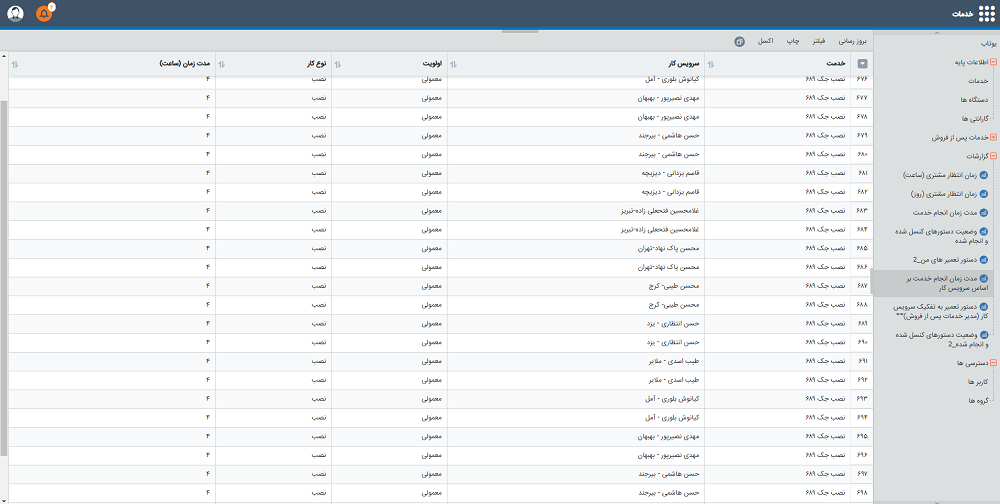The width and height of the screenshot is (1000, 504).
Task: Click the table scrollbar up arrow
Action: click(x=4, y=56)
